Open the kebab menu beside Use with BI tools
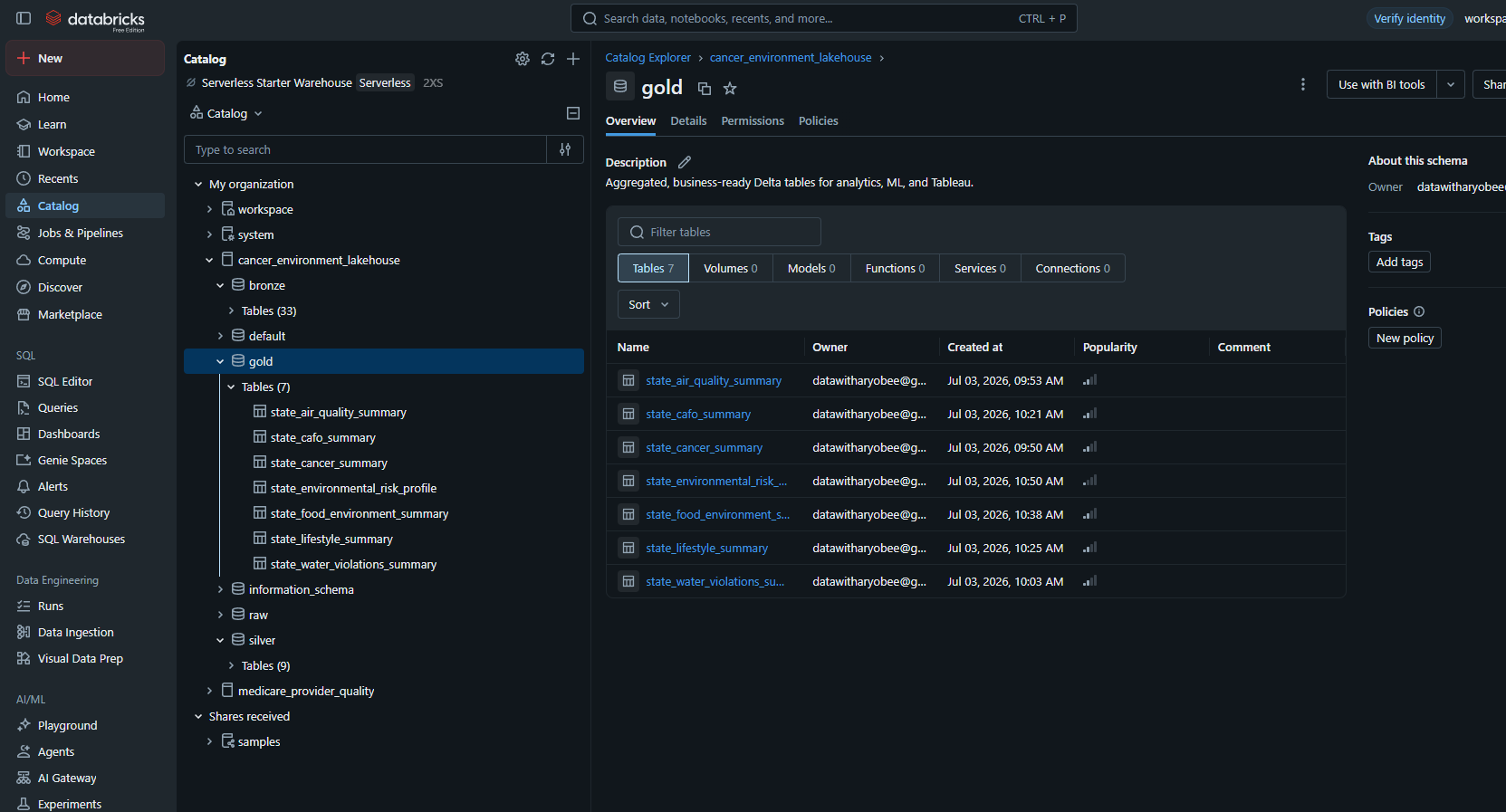This screenshot has width=1506, height=812. coord(1303,84)
